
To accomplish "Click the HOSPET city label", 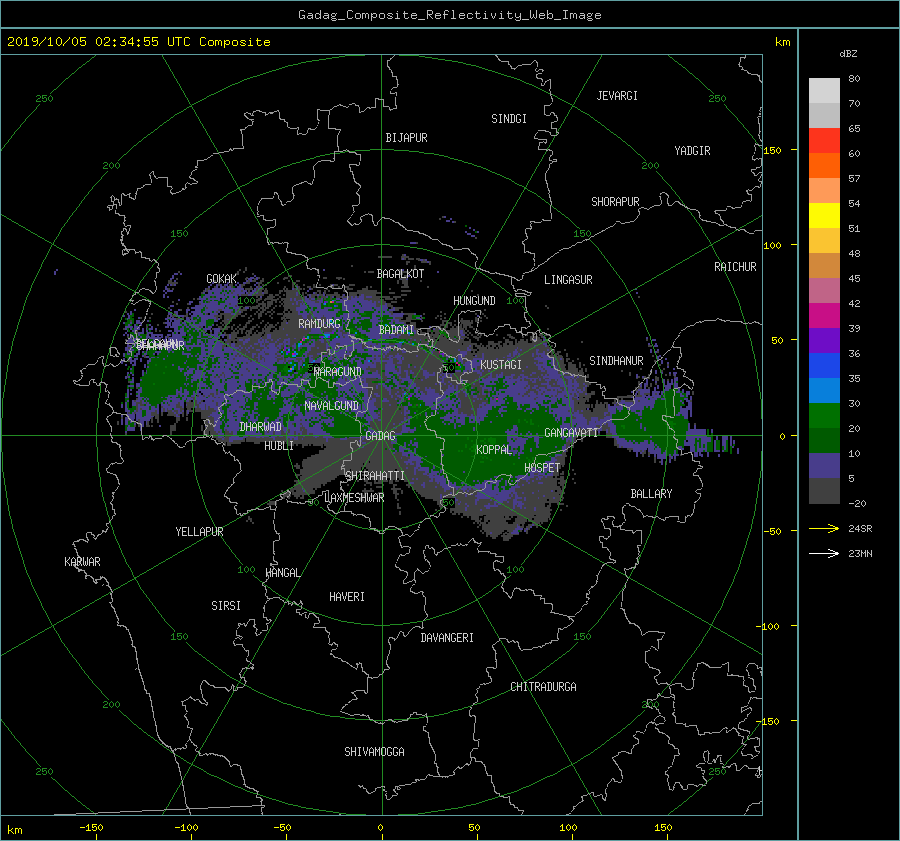I will 542,468.
